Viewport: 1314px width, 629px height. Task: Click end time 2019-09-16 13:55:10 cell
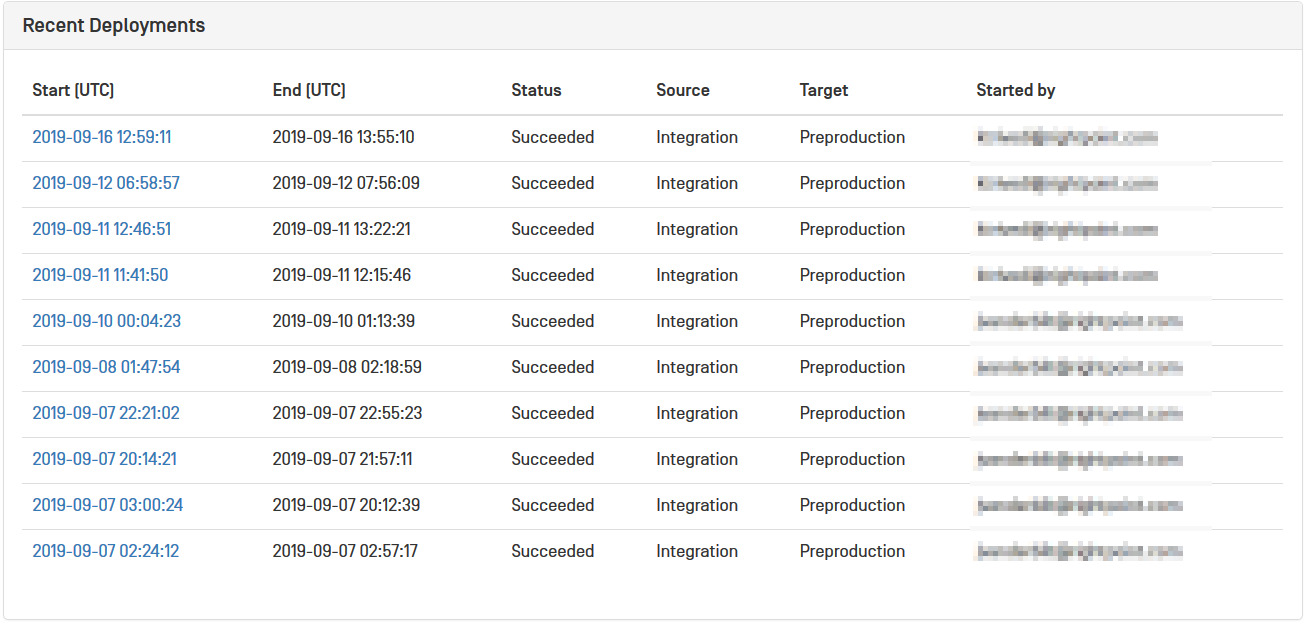tap(343, 137)
